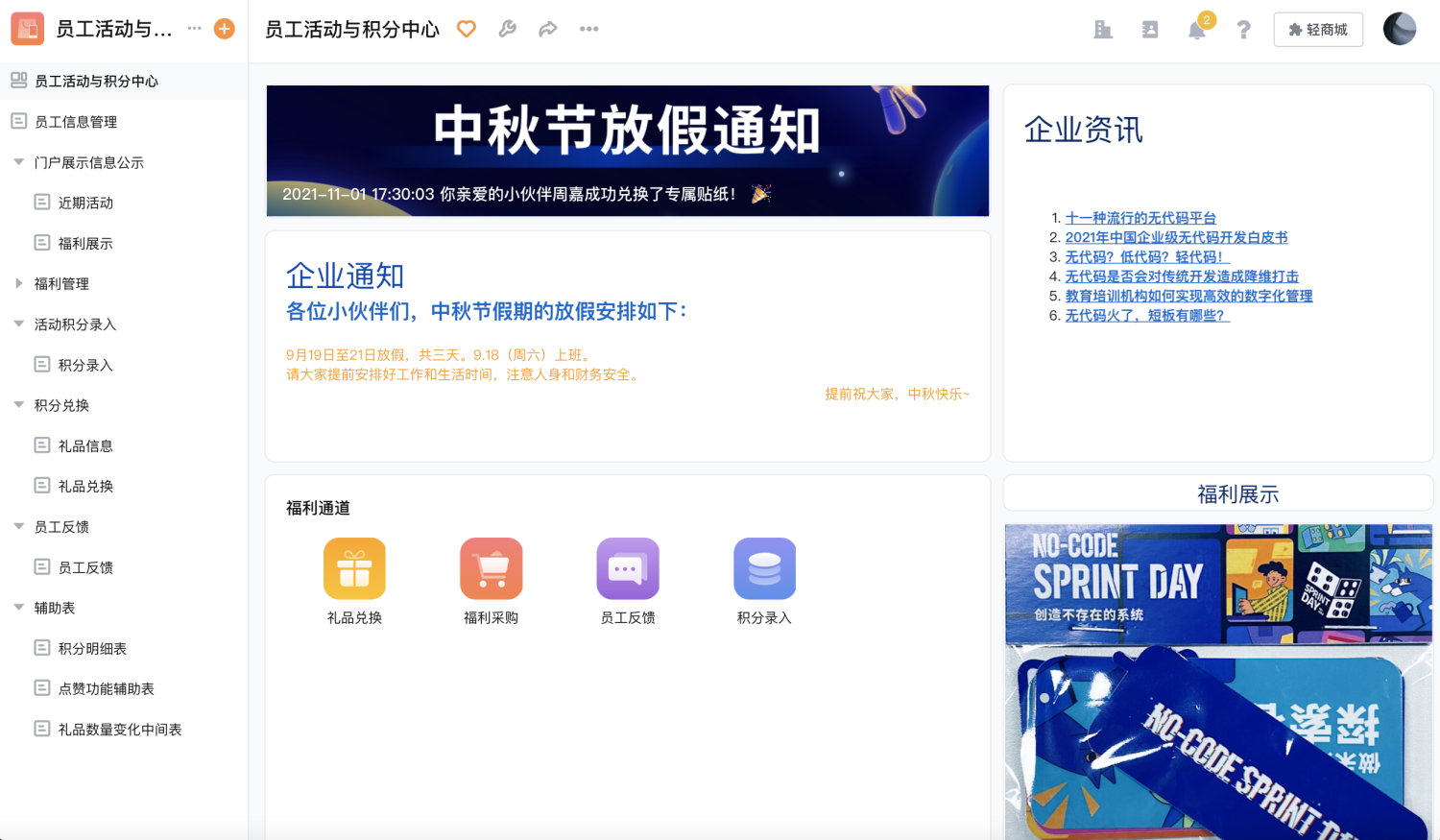Click the 福利通道 section label
This screenshot has height=840, width=1440.
coord(318,508)
